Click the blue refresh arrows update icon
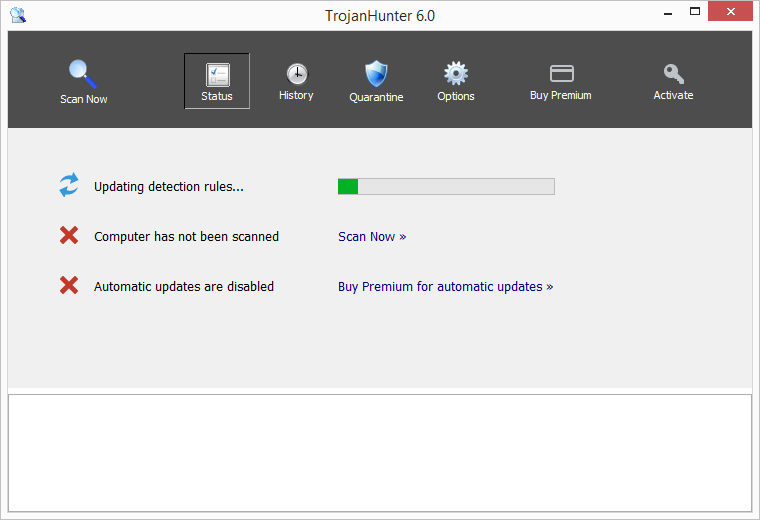 click(69, 185)
